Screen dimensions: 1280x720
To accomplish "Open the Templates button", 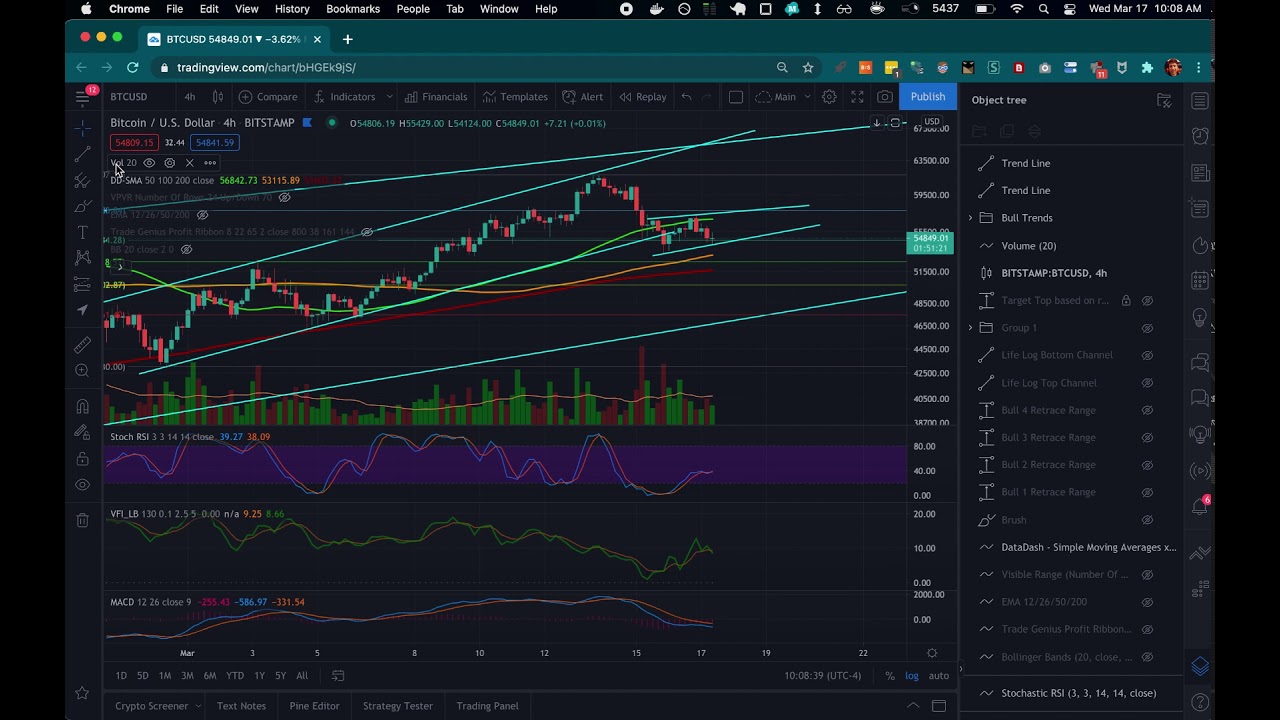I will 515,97.
